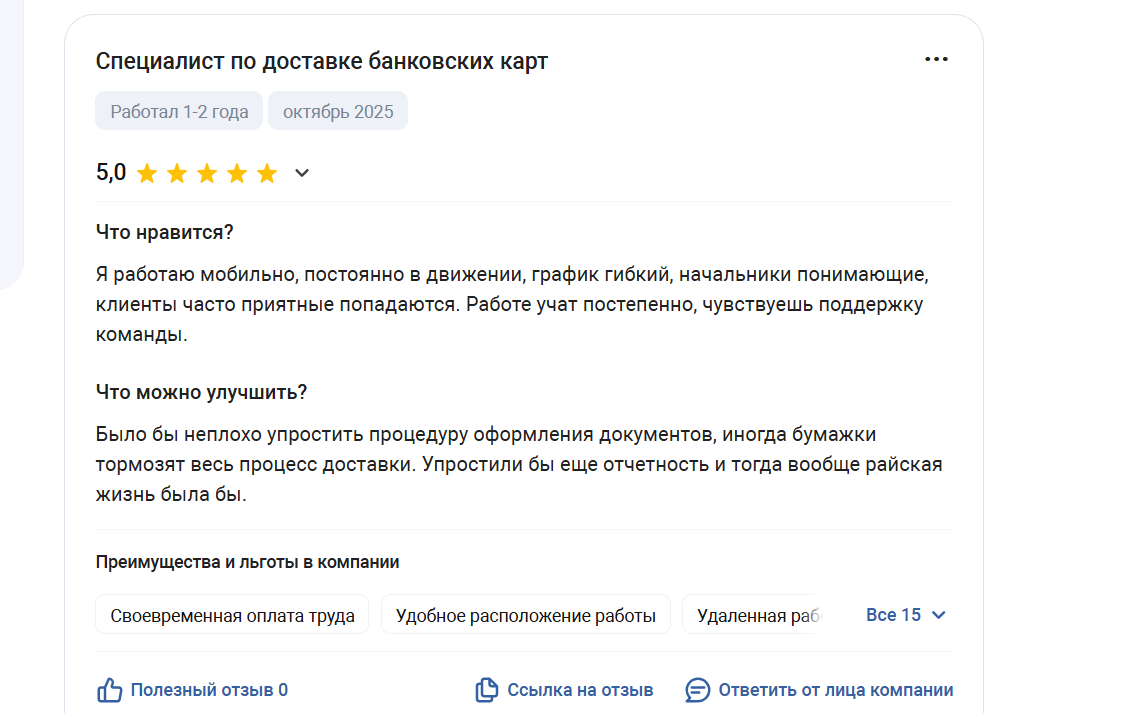
Task: Click the reply speech bubble icon
Action: [697, 690]
